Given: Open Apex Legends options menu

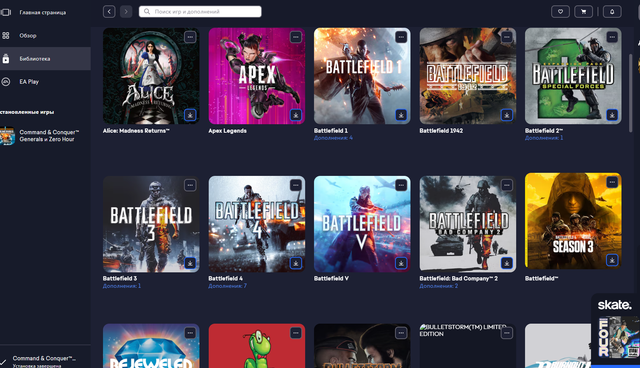Looking at the screenshot, I should pos(296,37).
